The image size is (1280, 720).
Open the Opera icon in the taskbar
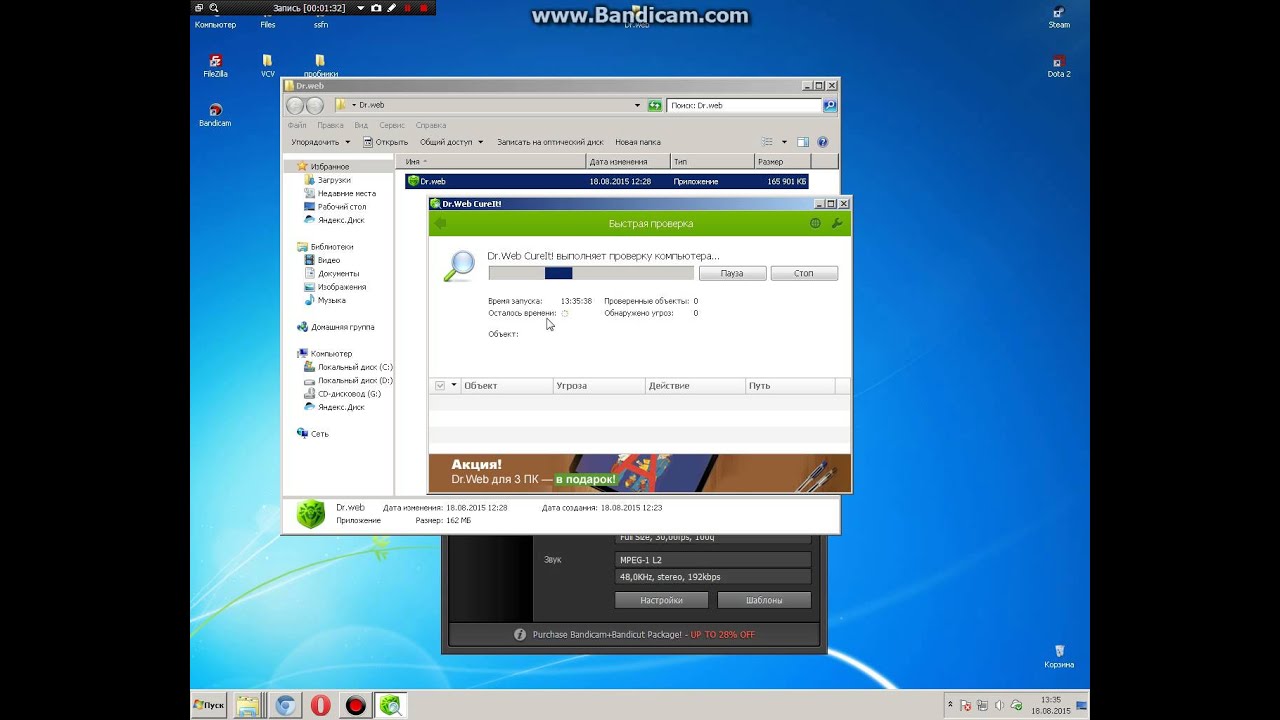click(x=320, y=705)
